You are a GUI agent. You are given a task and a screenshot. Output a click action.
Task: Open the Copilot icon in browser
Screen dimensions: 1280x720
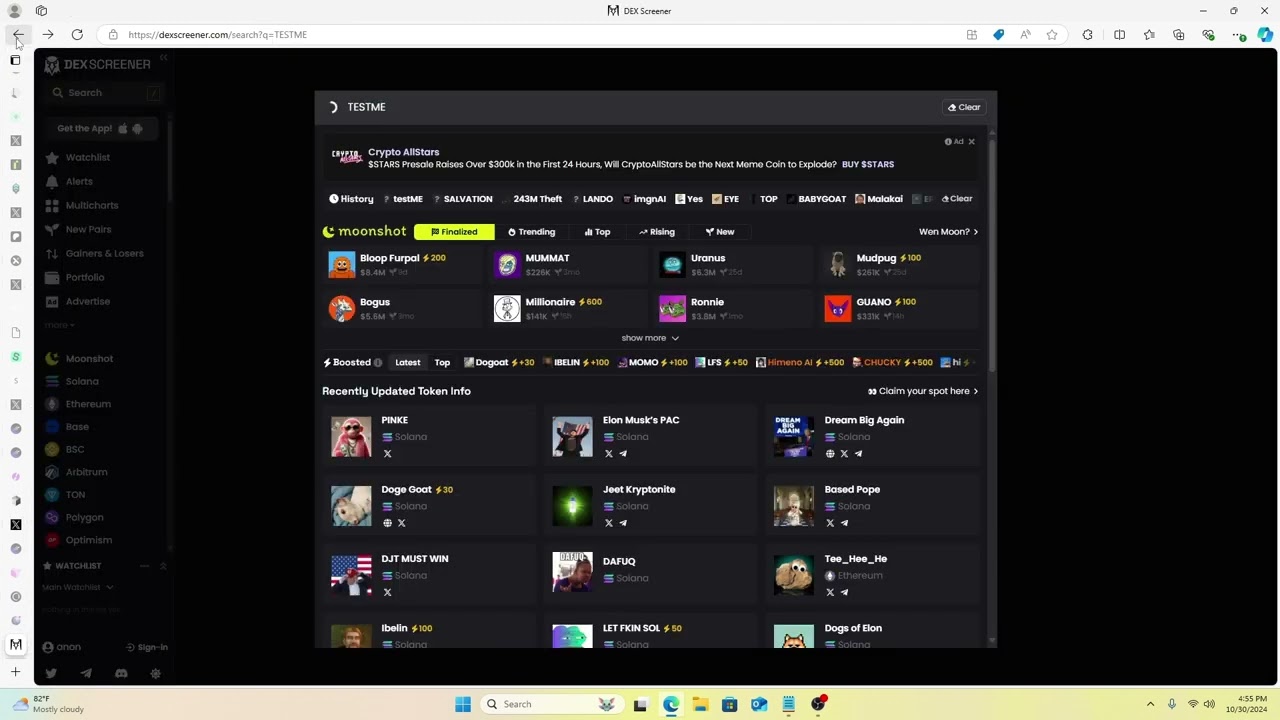coord(1265,35)
